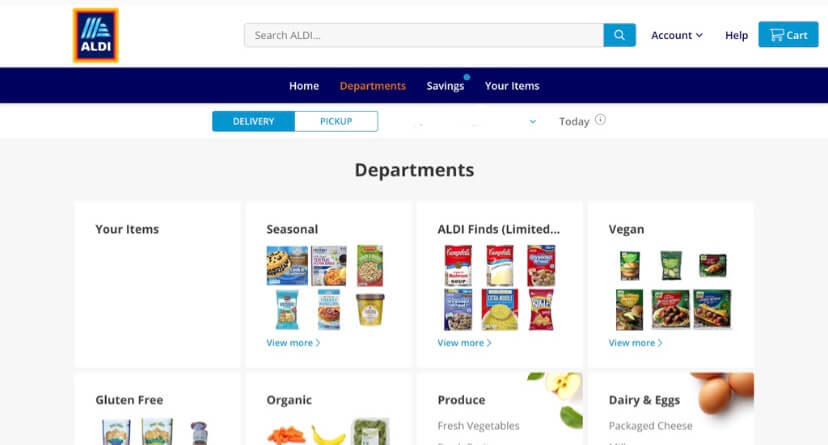Go to the Home tab
Image resolution: width=828 pixels, height=445 pixels.
pos(304,86)
